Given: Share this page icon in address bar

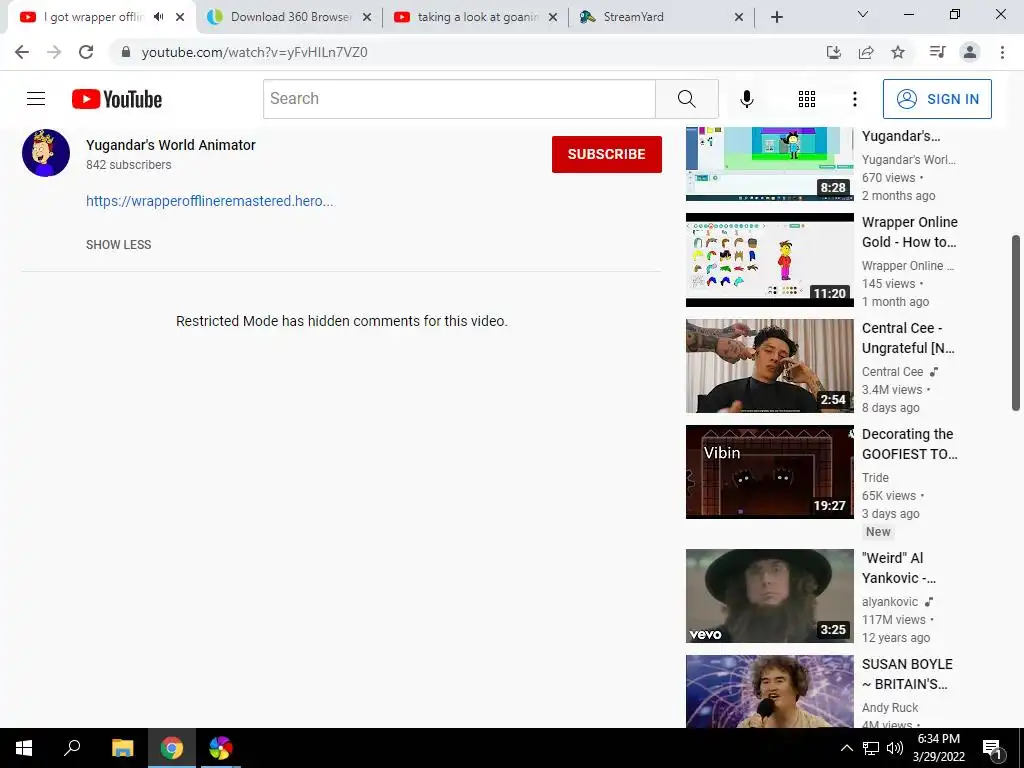Looking at the screenshot, I should click(866, 52).
